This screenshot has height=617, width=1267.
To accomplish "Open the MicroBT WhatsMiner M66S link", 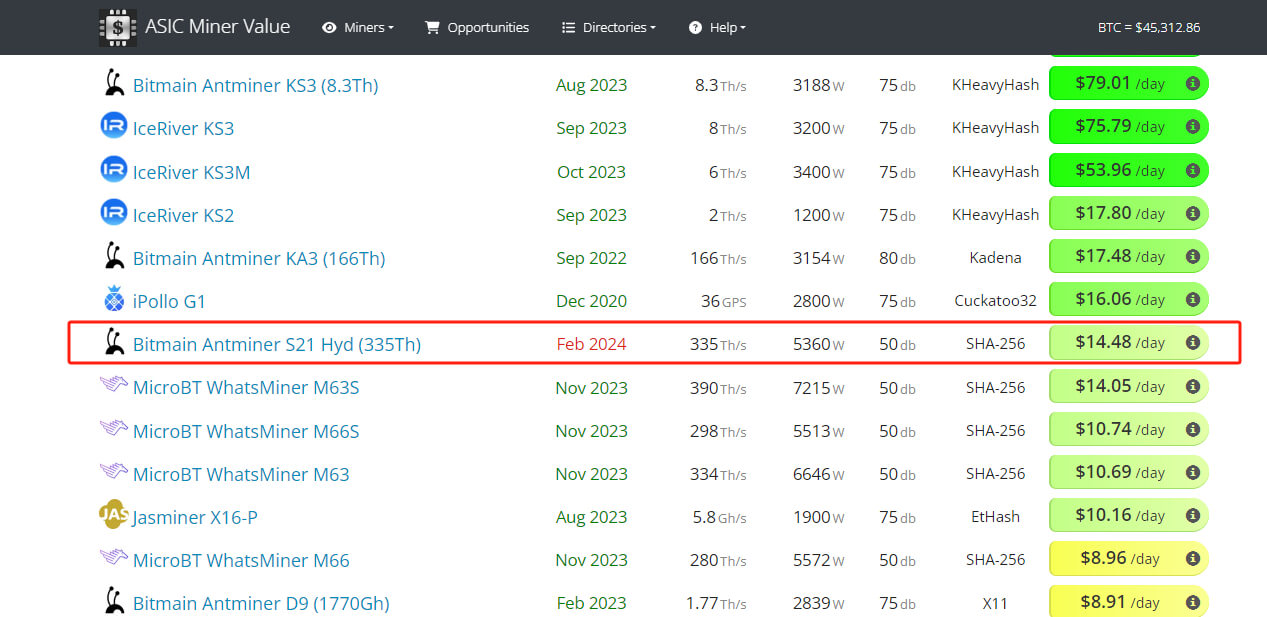I will point(246,431).
